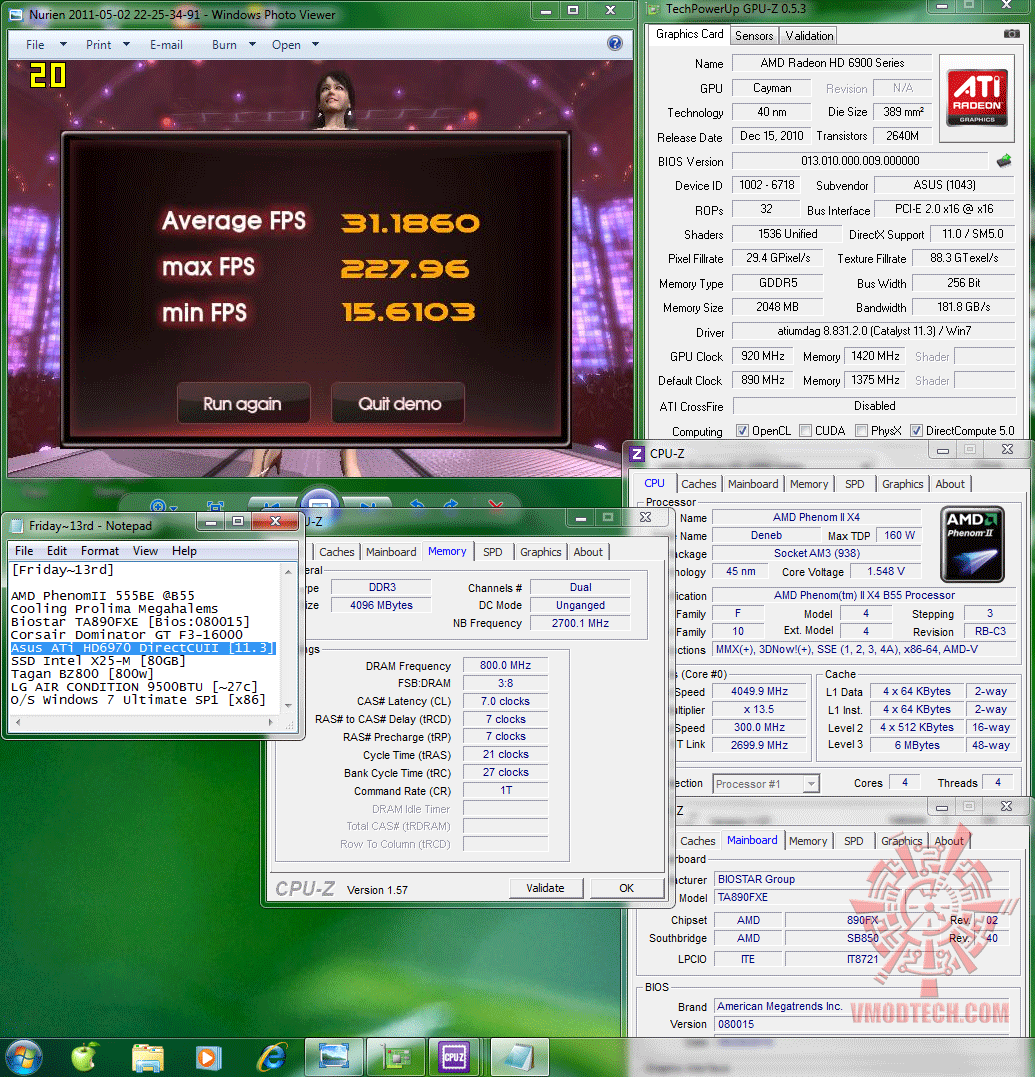Click the '800.0 MHz' DRAM Frequency value

click(505, 665)
